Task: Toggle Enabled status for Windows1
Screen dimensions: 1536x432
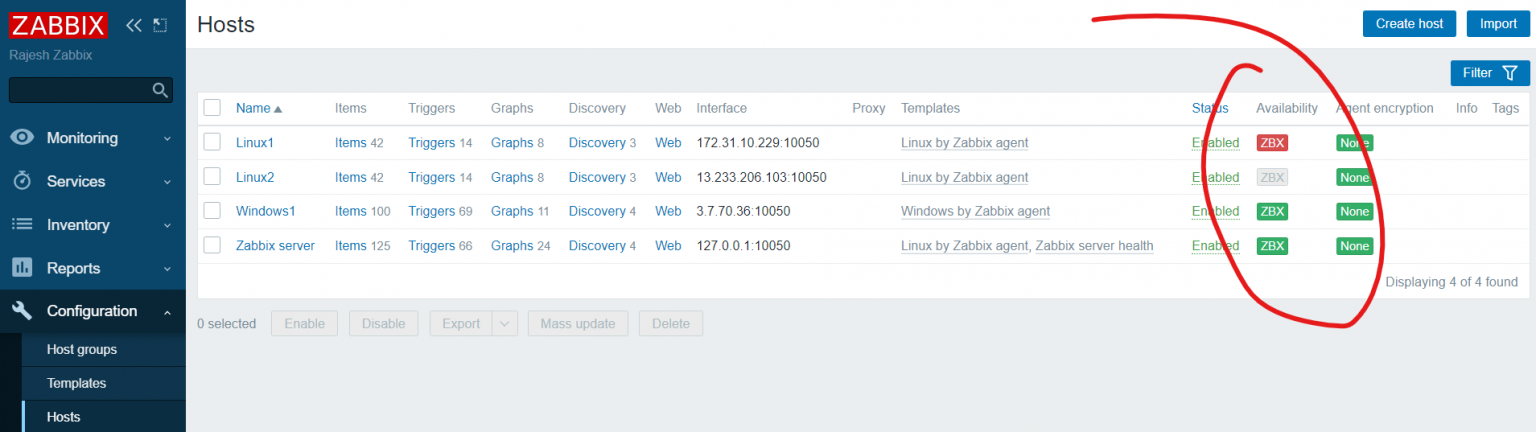Action: 1215,211
